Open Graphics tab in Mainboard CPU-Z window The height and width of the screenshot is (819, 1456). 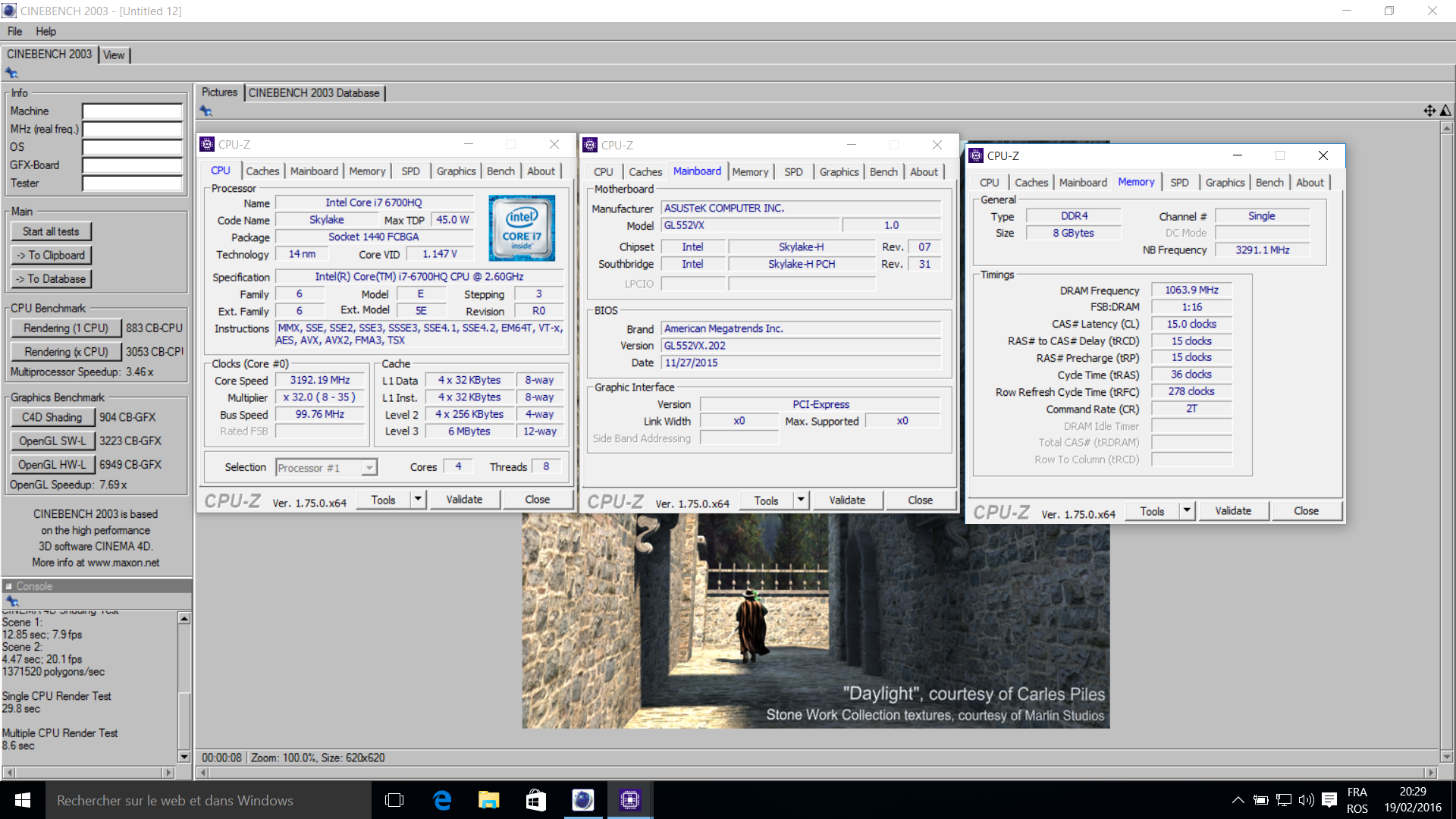point(839,171)
